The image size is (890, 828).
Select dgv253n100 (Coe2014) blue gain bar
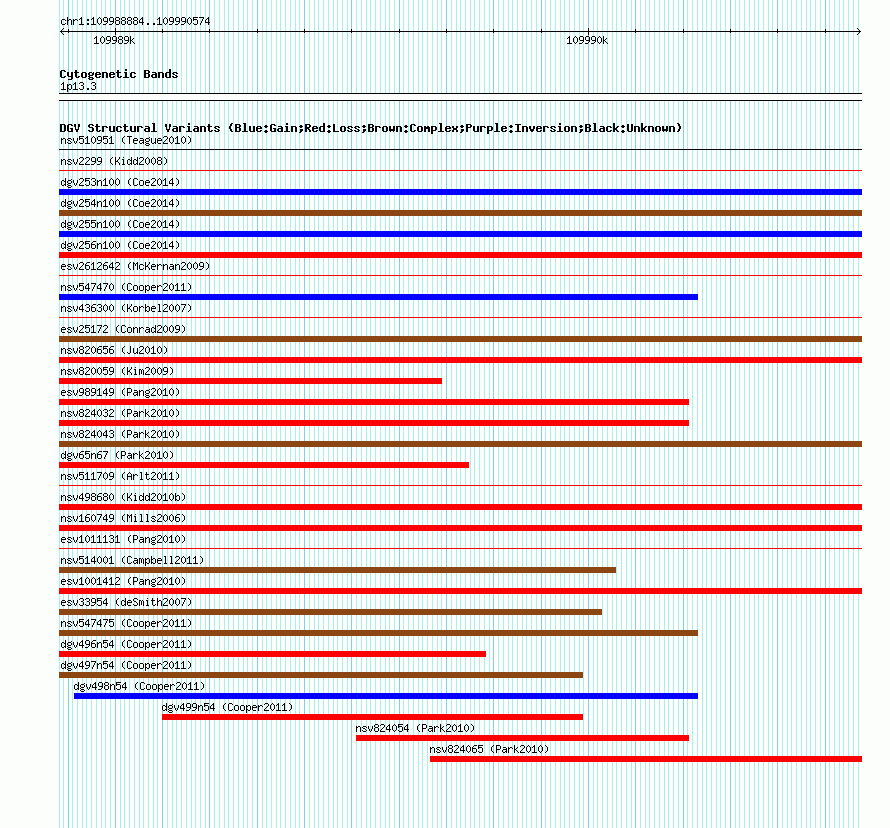460,192
